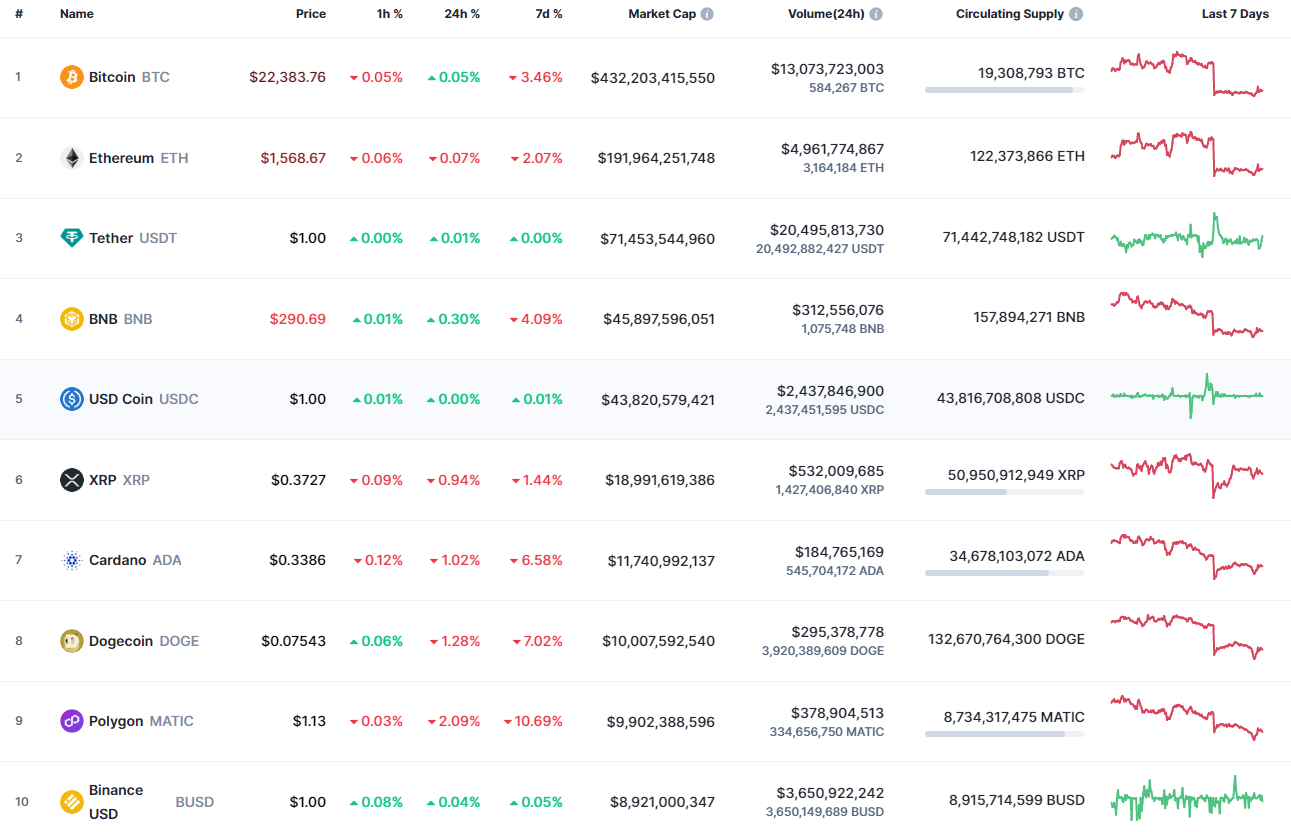This screenshot has height=832, width=1291.
Task: Select the XRP logo icon
Action: pos(69,480)
